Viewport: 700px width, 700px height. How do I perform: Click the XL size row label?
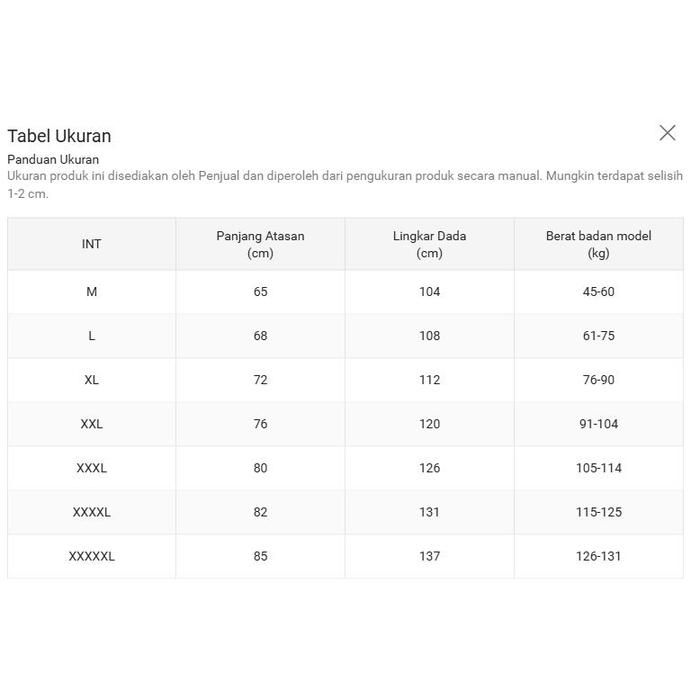(x=91, y=380)
